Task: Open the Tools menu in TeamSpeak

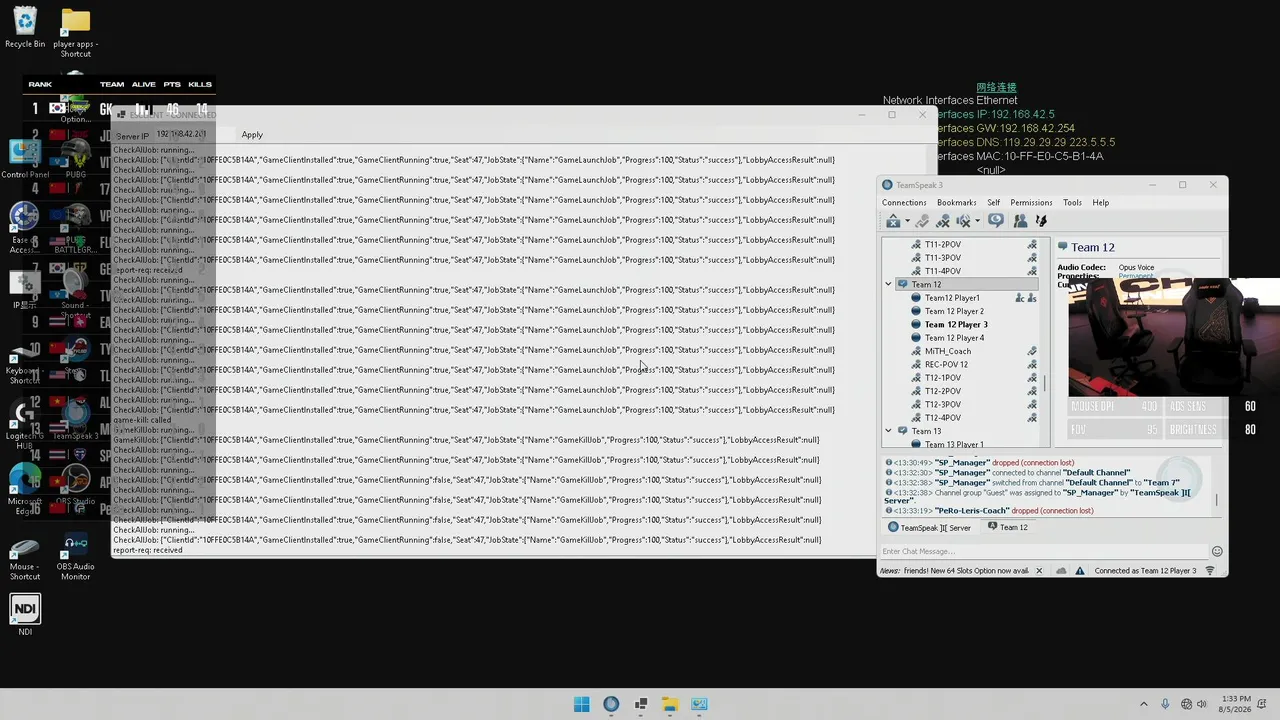Action: [x=1072, y=203]
